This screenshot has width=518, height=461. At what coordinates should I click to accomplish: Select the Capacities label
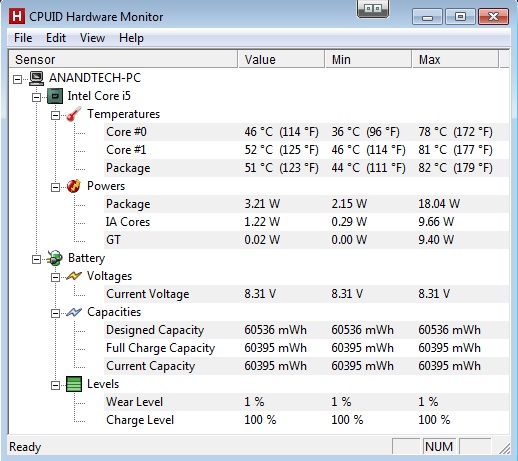tap(114, 312)
